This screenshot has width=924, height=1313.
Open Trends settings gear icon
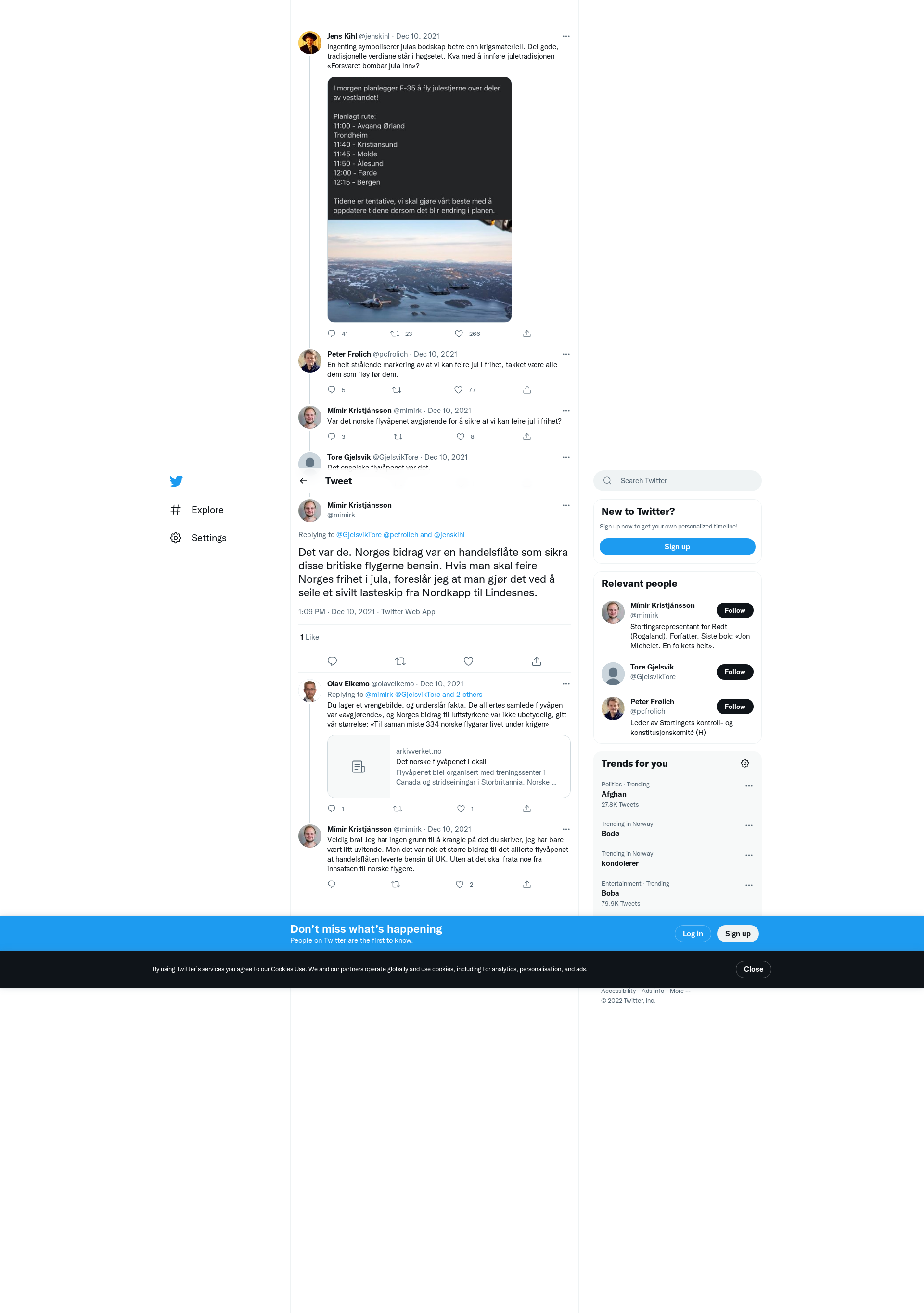[745, 763]
